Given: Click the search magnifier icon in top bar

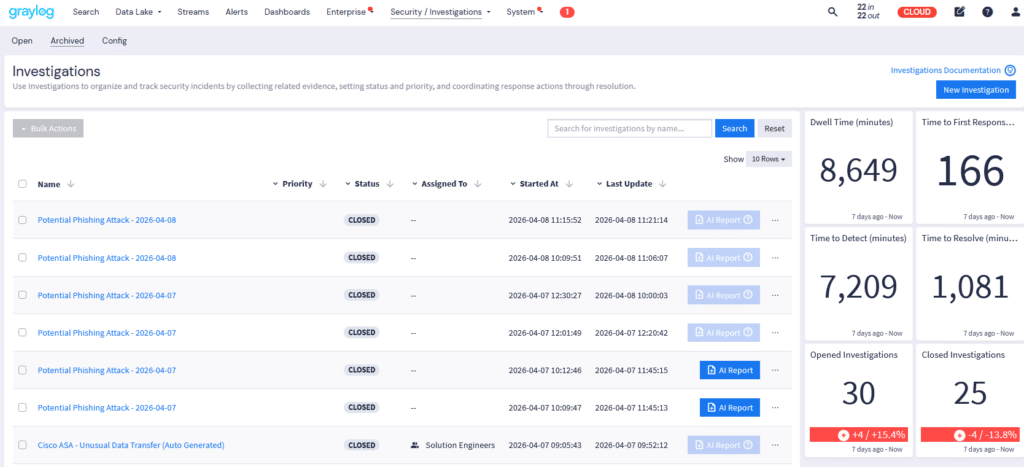Looking at the screenshot, I should (833, 12).
